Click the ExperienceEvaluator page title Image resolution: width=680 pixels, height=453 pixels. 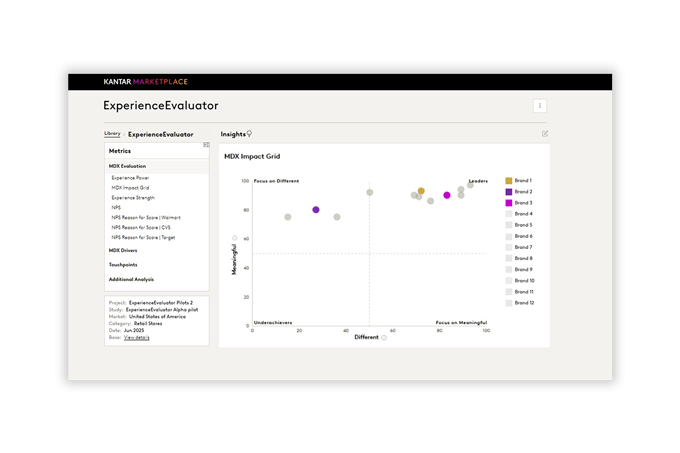[x=160, y=106]
